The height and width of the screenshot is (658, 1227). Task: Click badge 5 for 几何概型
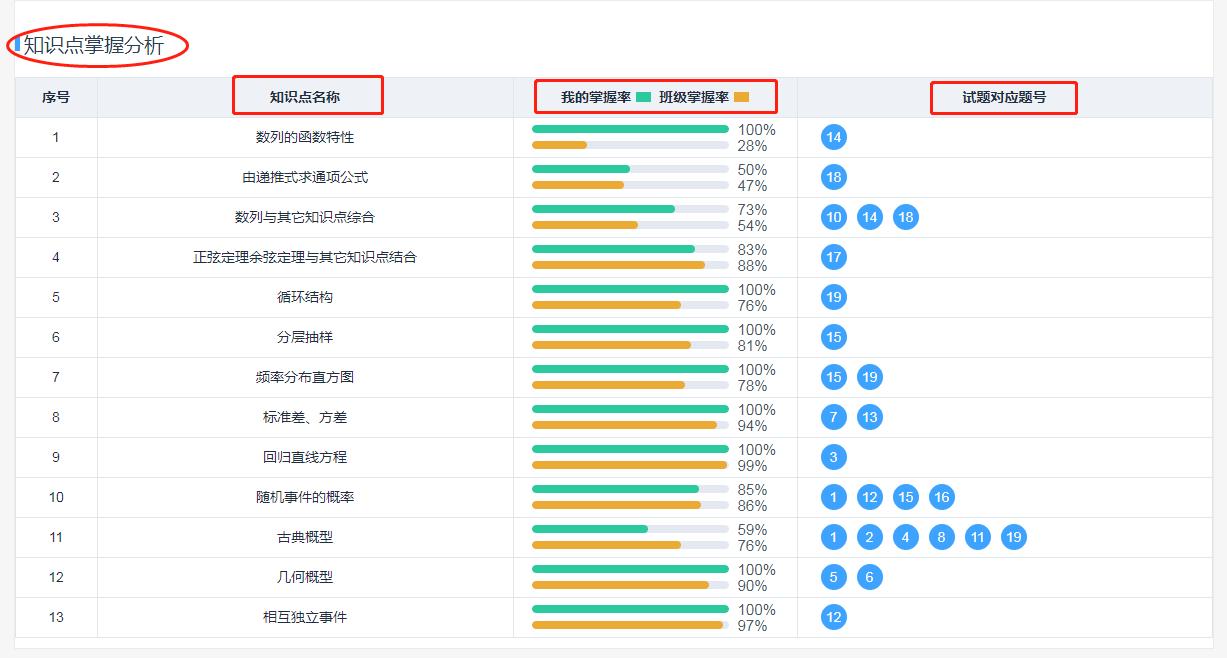(832, 577)
